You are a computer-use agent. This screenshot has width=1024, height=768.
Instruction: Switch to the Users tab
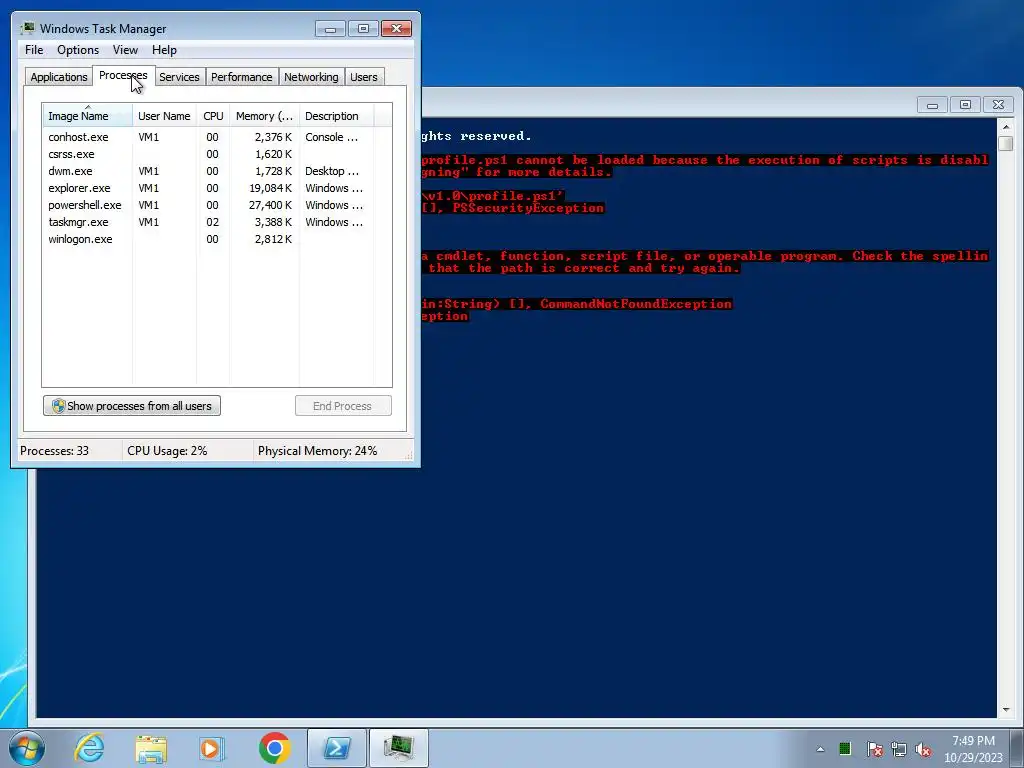[364, 77]
